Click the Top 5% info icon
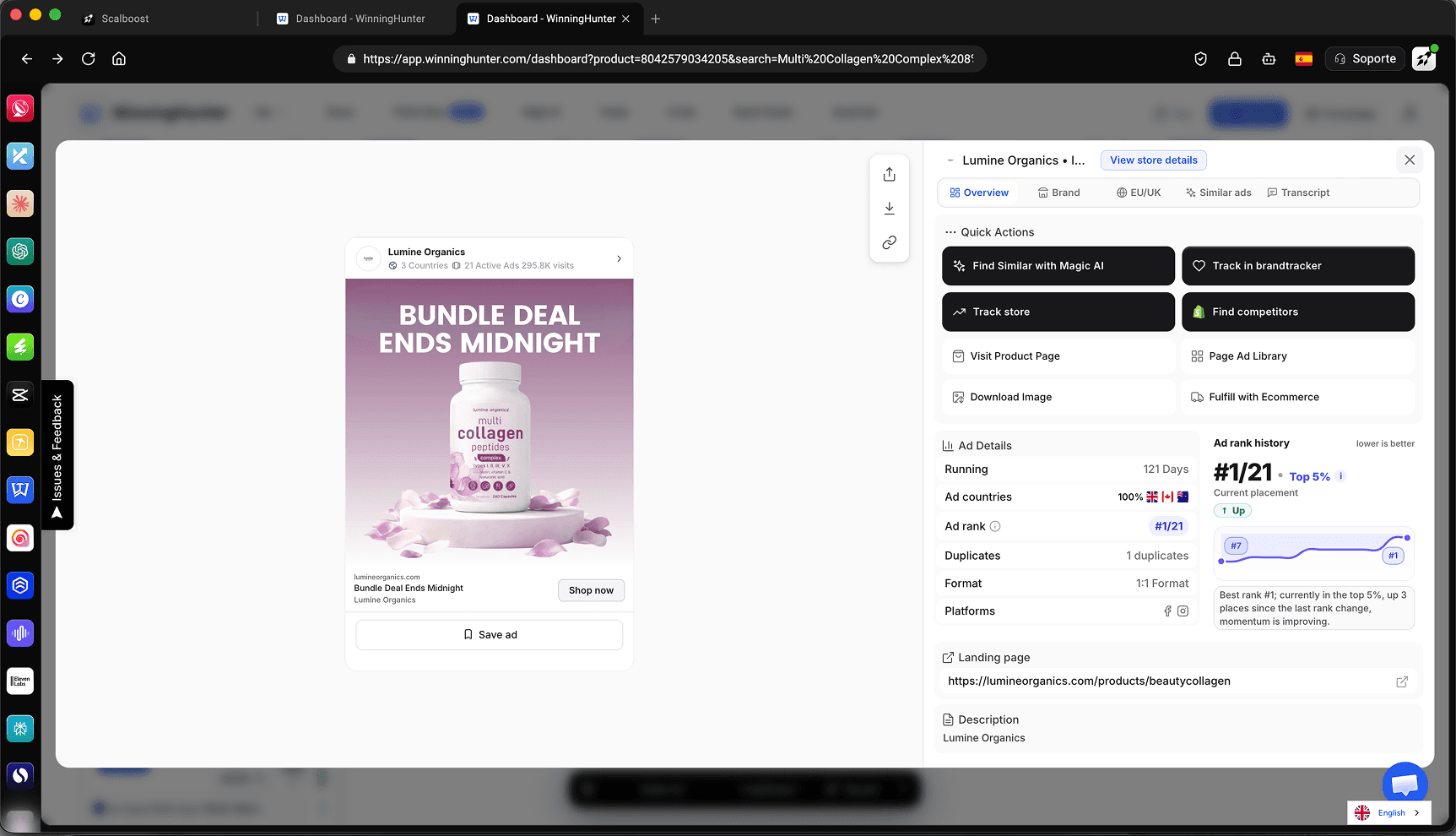1456x836 pixels. 1340,476
